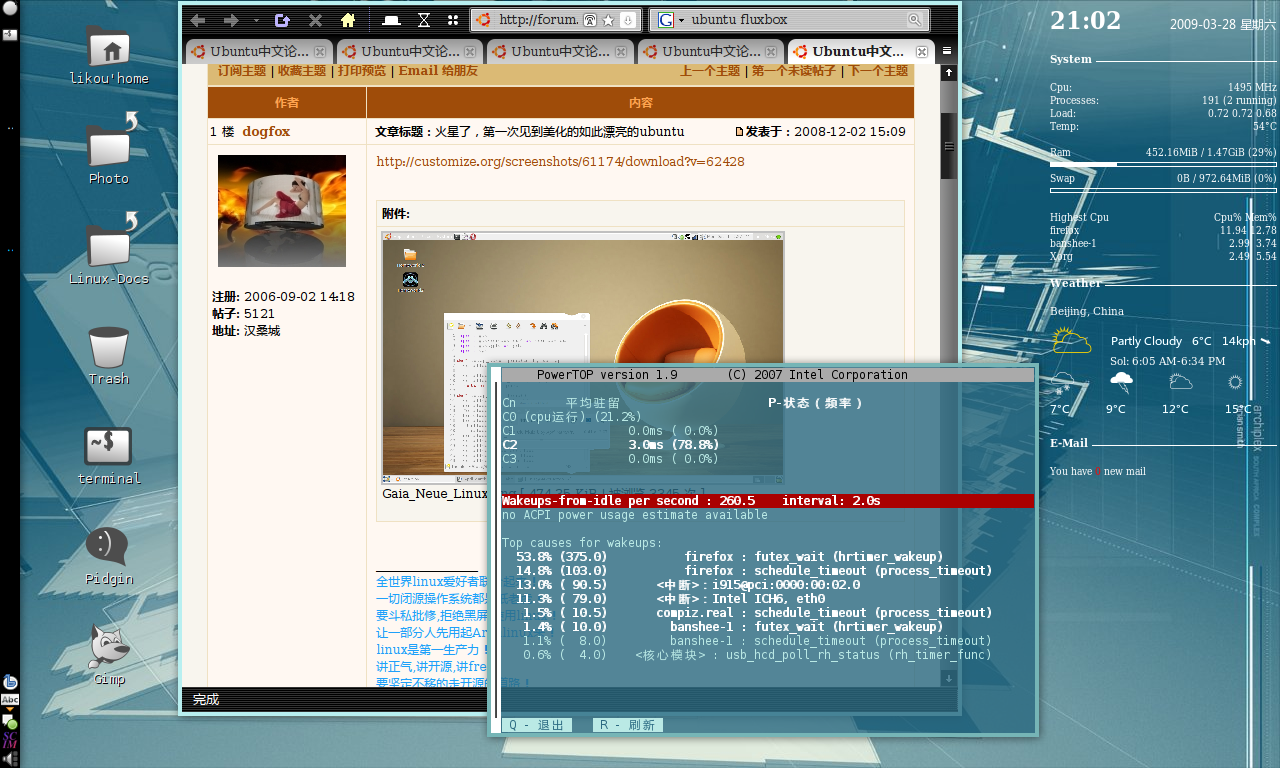
Task: Launch the terminal desktop icon
Action: coord(109,455)
